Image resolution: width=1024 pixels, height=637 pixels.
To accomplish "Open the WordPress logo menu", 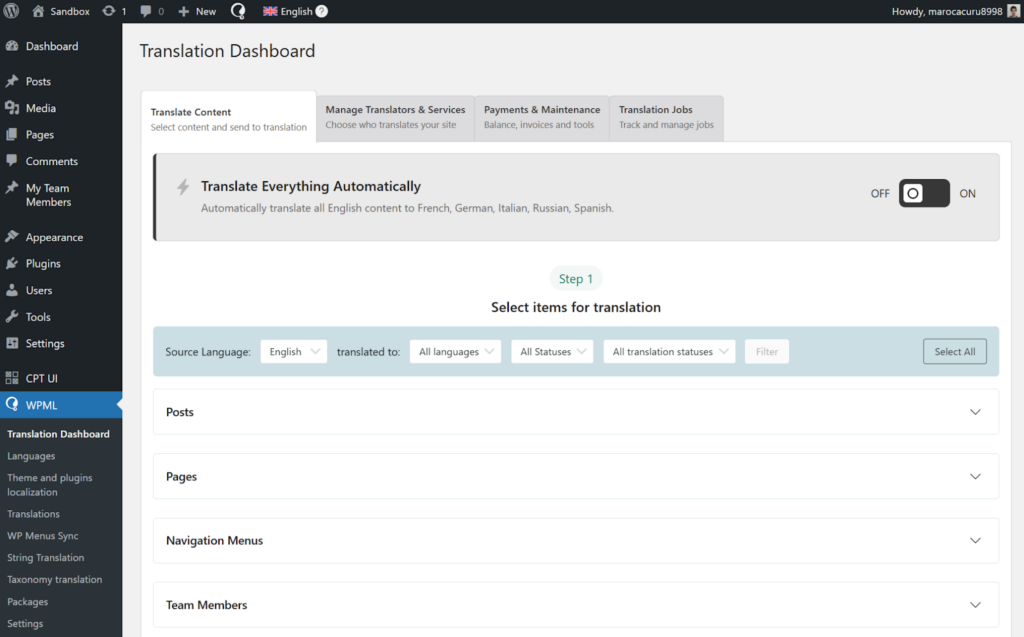I will click(x=10, y=11).
